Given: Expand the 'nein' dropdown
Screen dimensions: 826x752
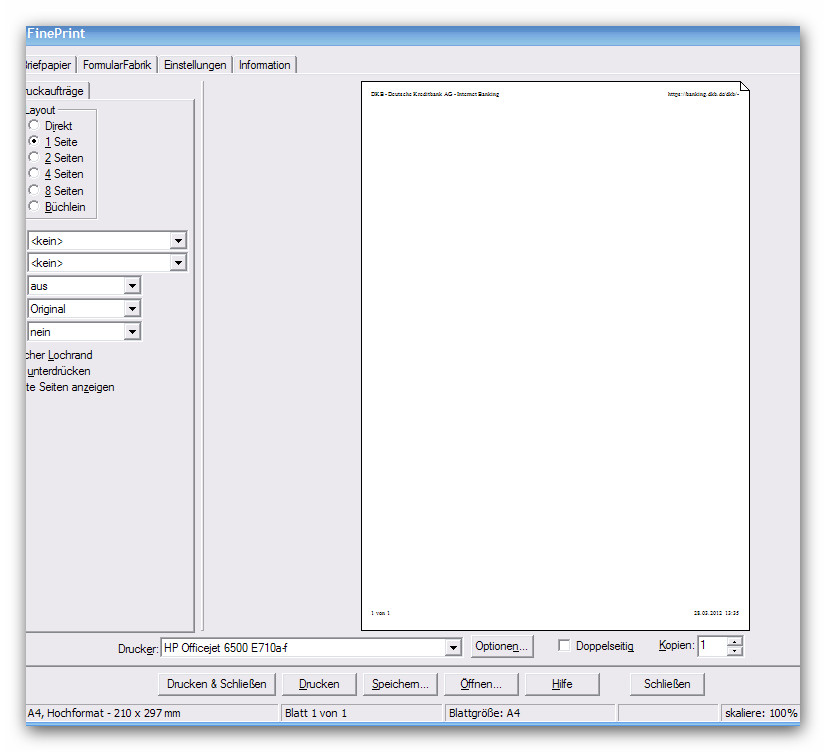Looking at the screenshot, I should tap(132, 332).
